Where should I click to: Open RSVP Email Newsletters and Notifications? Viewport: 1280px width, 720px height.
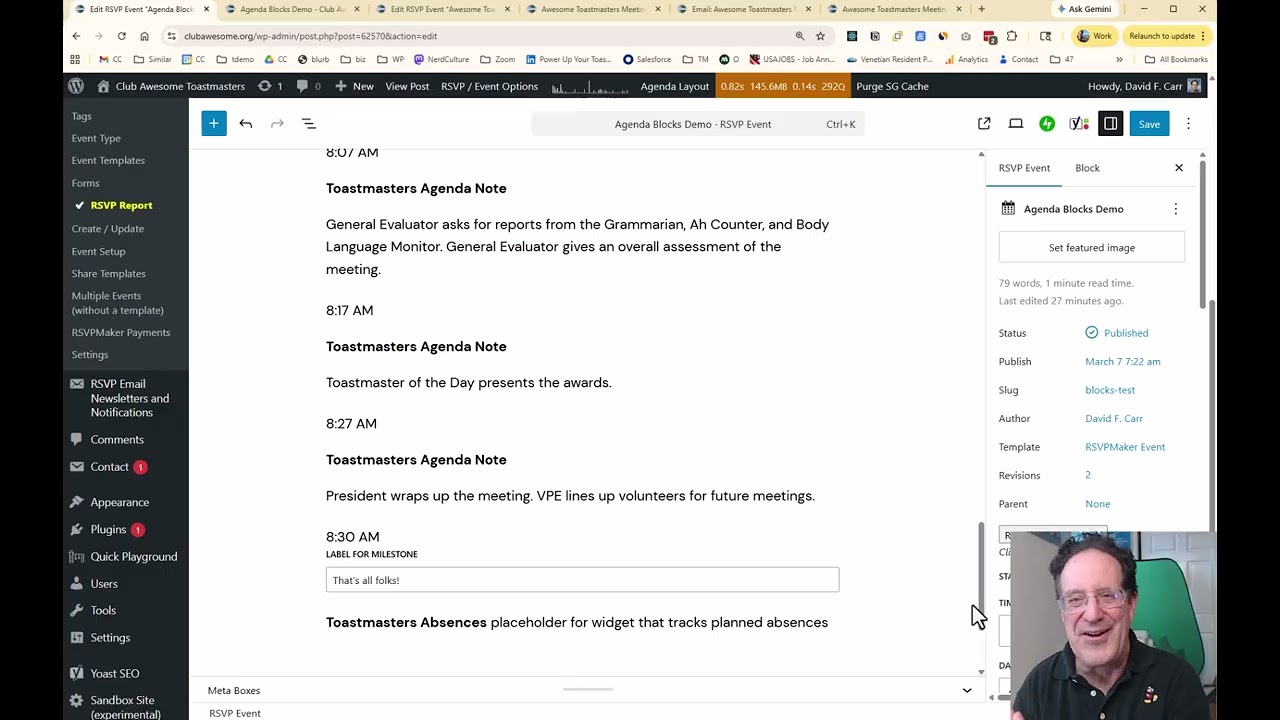click(128, 398)
